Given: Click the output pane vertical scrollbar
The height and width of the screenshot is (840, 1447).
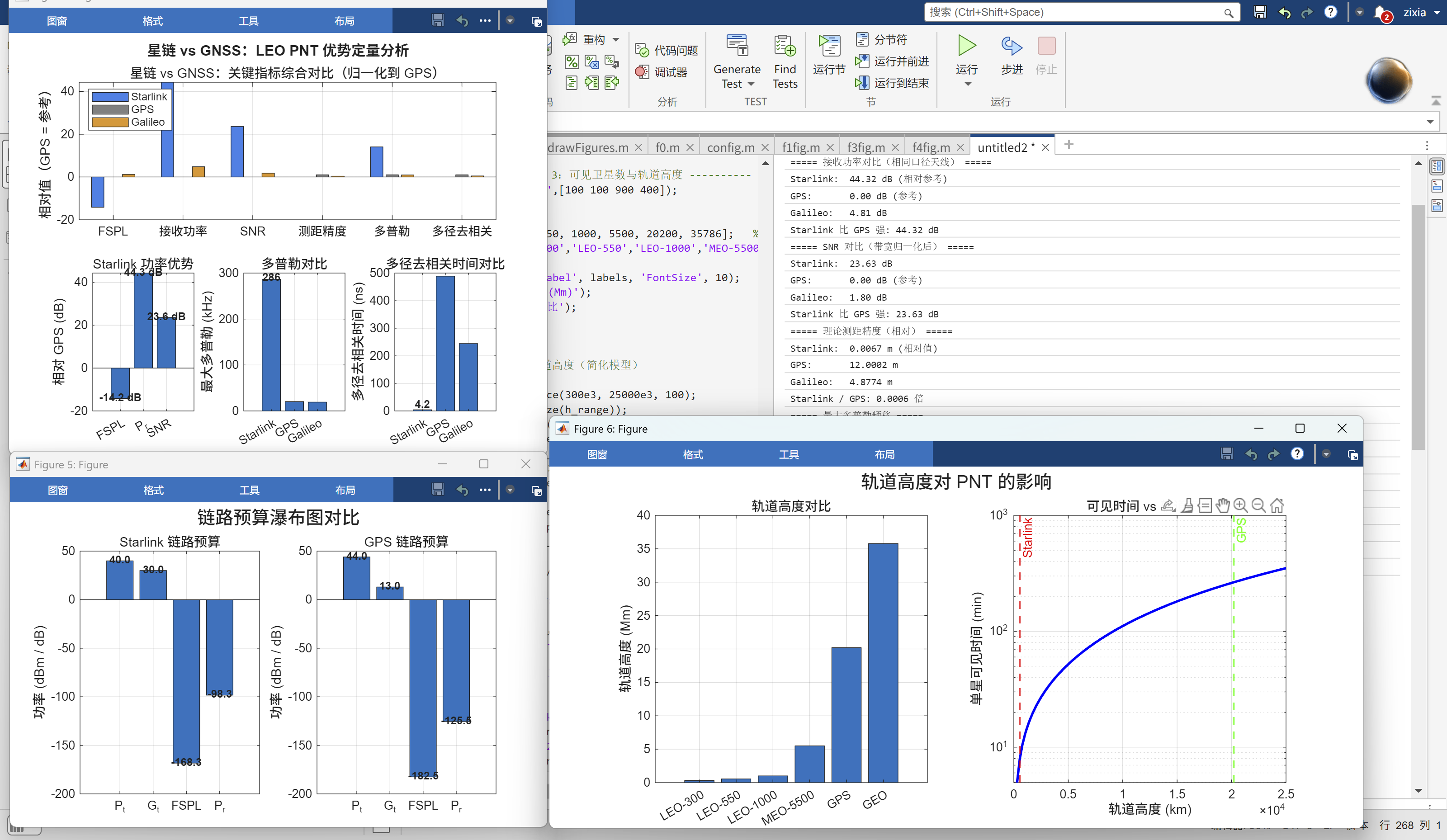Looking at the screenshot, I should click(x=1419, y=327).
